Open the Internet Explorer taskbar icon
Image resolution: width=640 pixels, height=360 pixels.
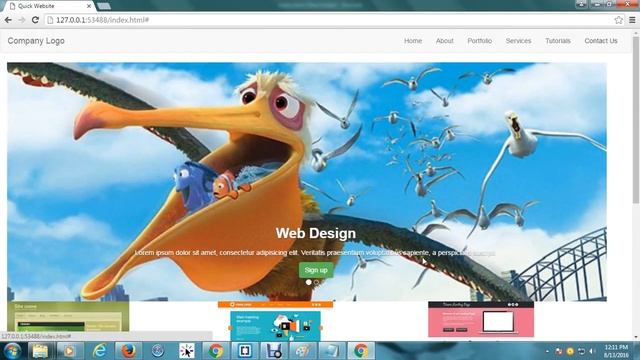(99, 351)
